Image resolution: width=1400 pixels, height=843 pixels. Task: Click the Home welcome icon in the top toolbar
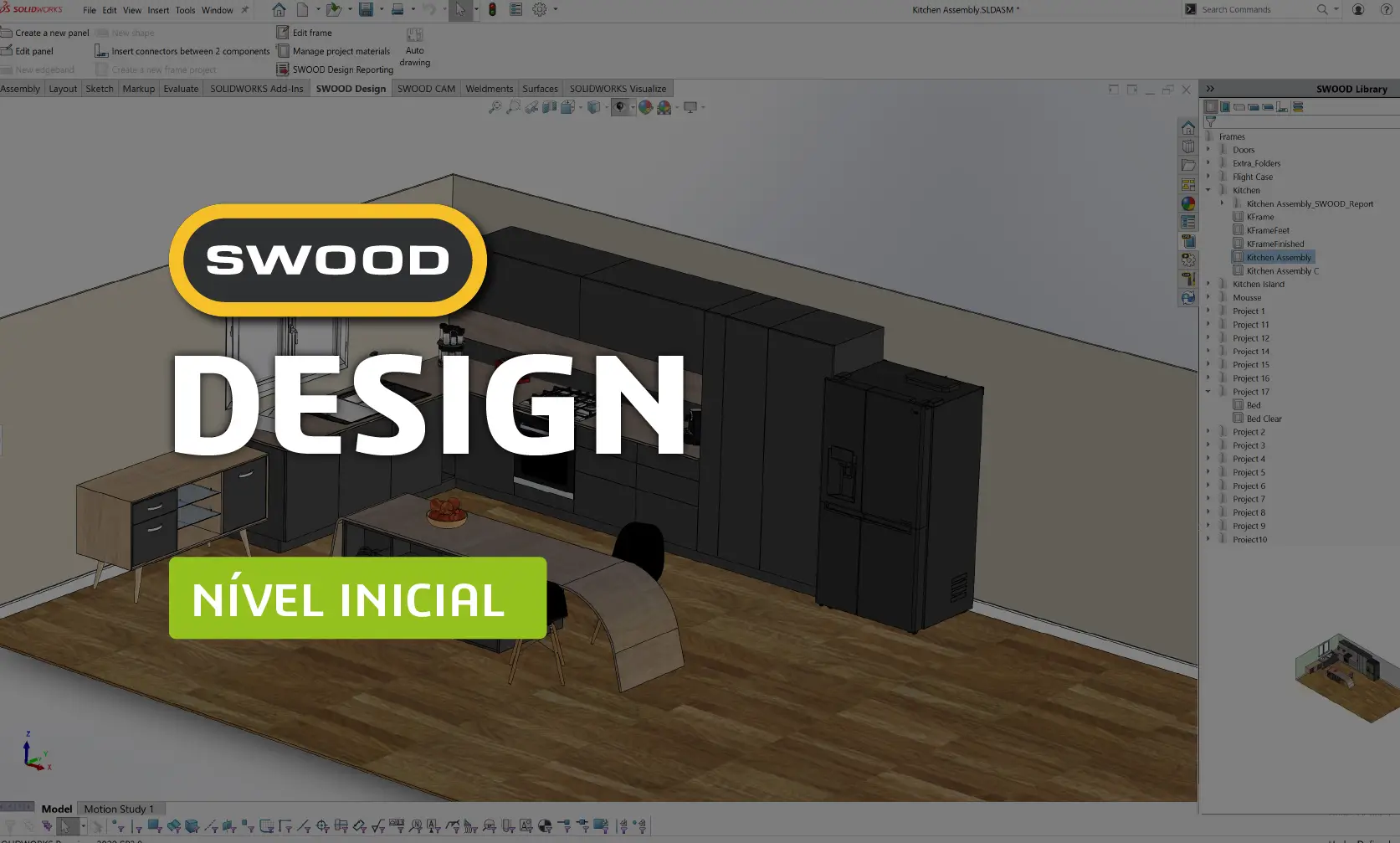(279, 10)
